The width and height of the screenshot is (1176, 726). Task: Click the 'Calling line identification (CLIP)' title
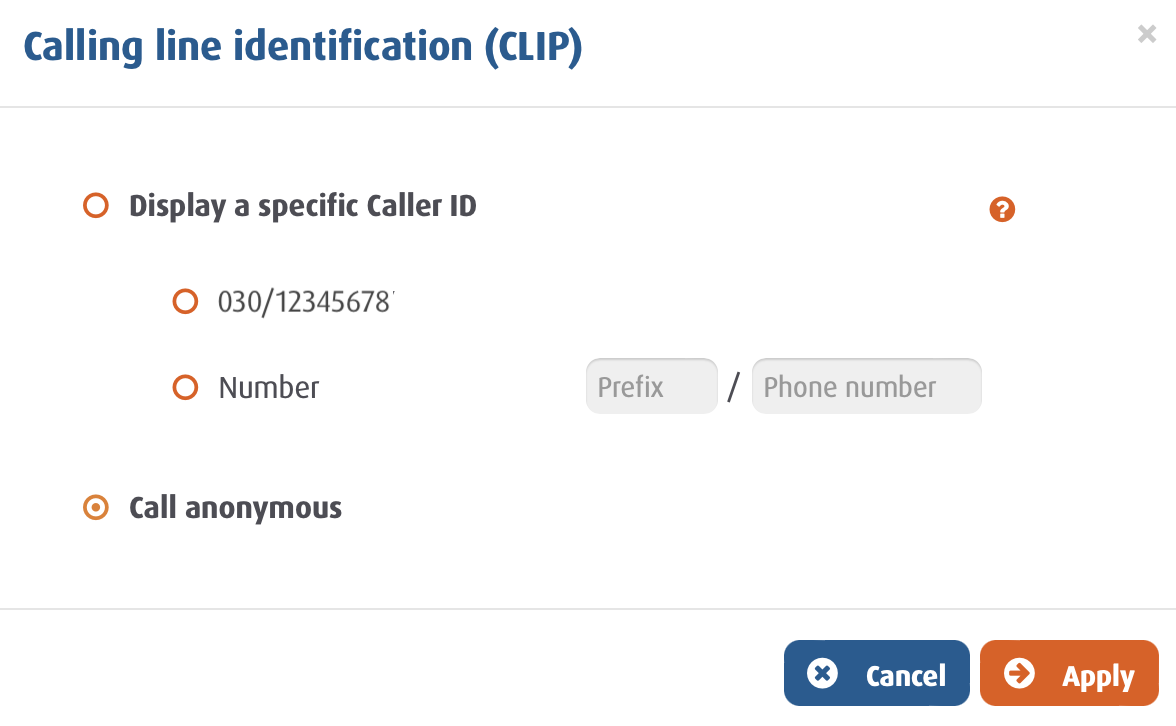pyautogui.click(x=302, y=47)
